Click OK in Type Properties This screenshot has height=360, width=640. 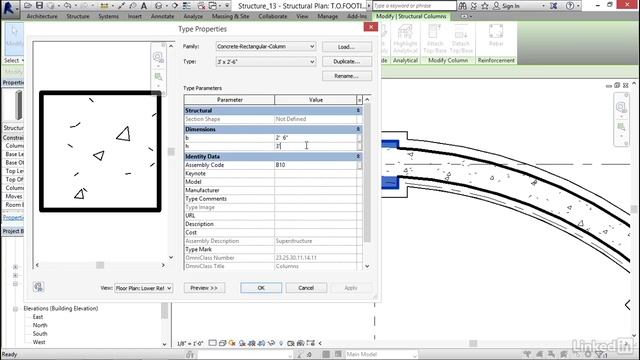[x=261, y=288]
